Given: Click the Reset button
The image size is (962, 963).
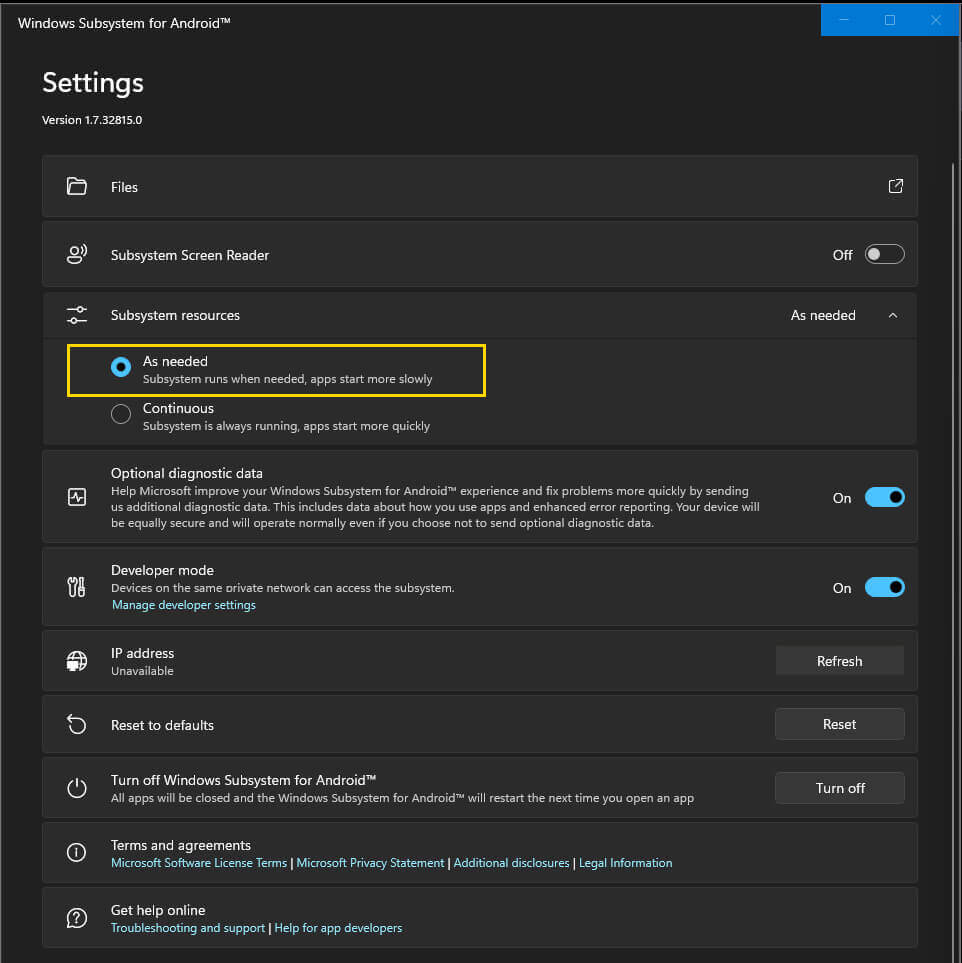Looking at the screenshot, I should 839,724.
